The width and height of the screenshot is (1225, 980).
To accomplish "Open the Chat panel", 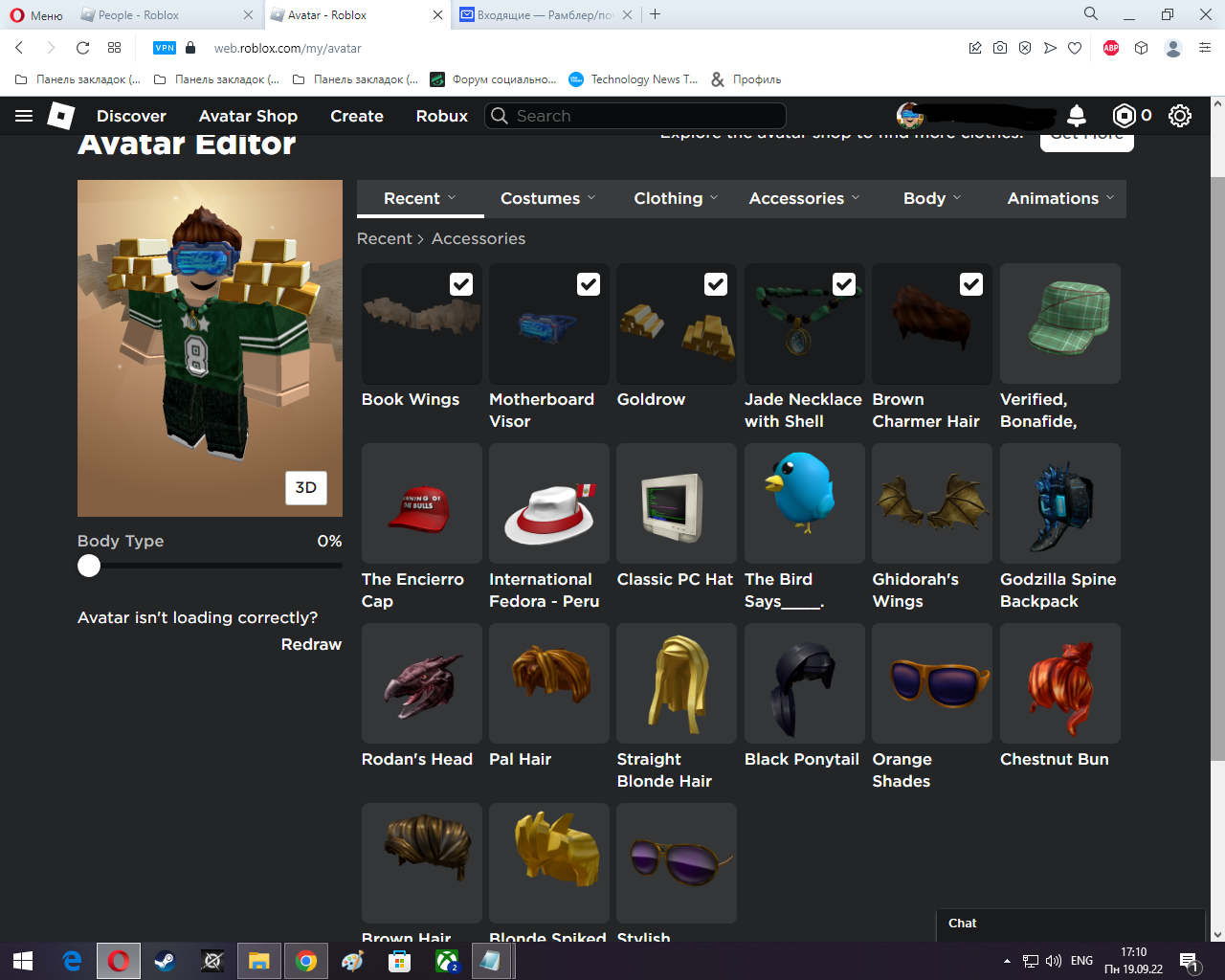I will click(x=1070, y=924).
